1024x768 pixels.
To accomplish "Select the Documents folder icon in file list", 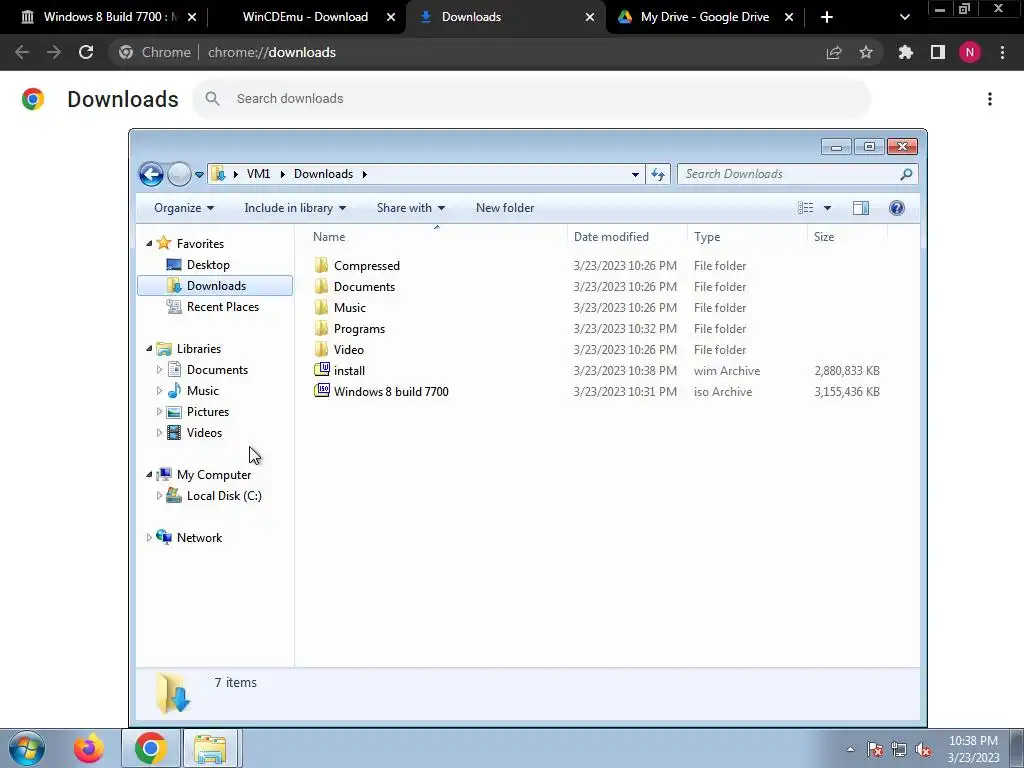I will [321, 286].
